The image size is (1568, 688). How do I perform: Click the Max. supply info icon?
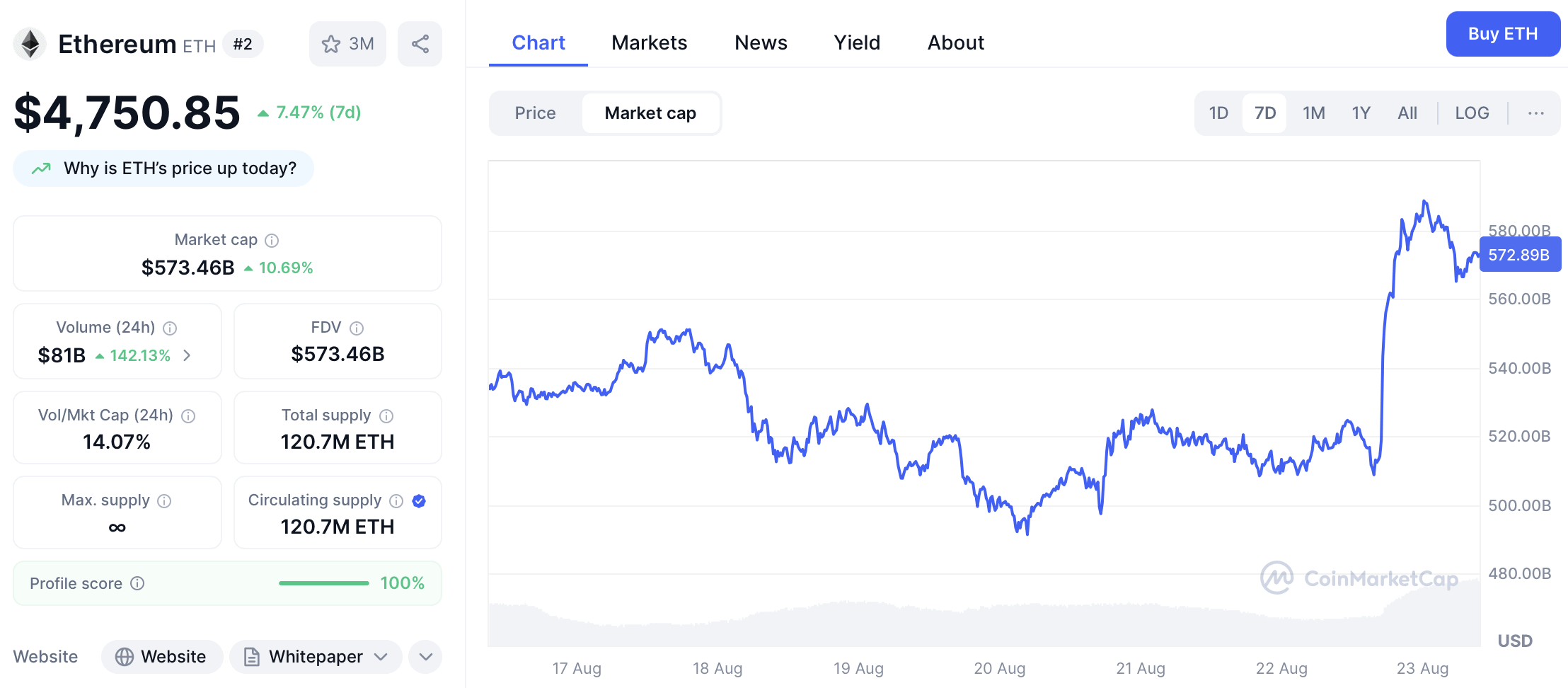(x=164, y=501)
